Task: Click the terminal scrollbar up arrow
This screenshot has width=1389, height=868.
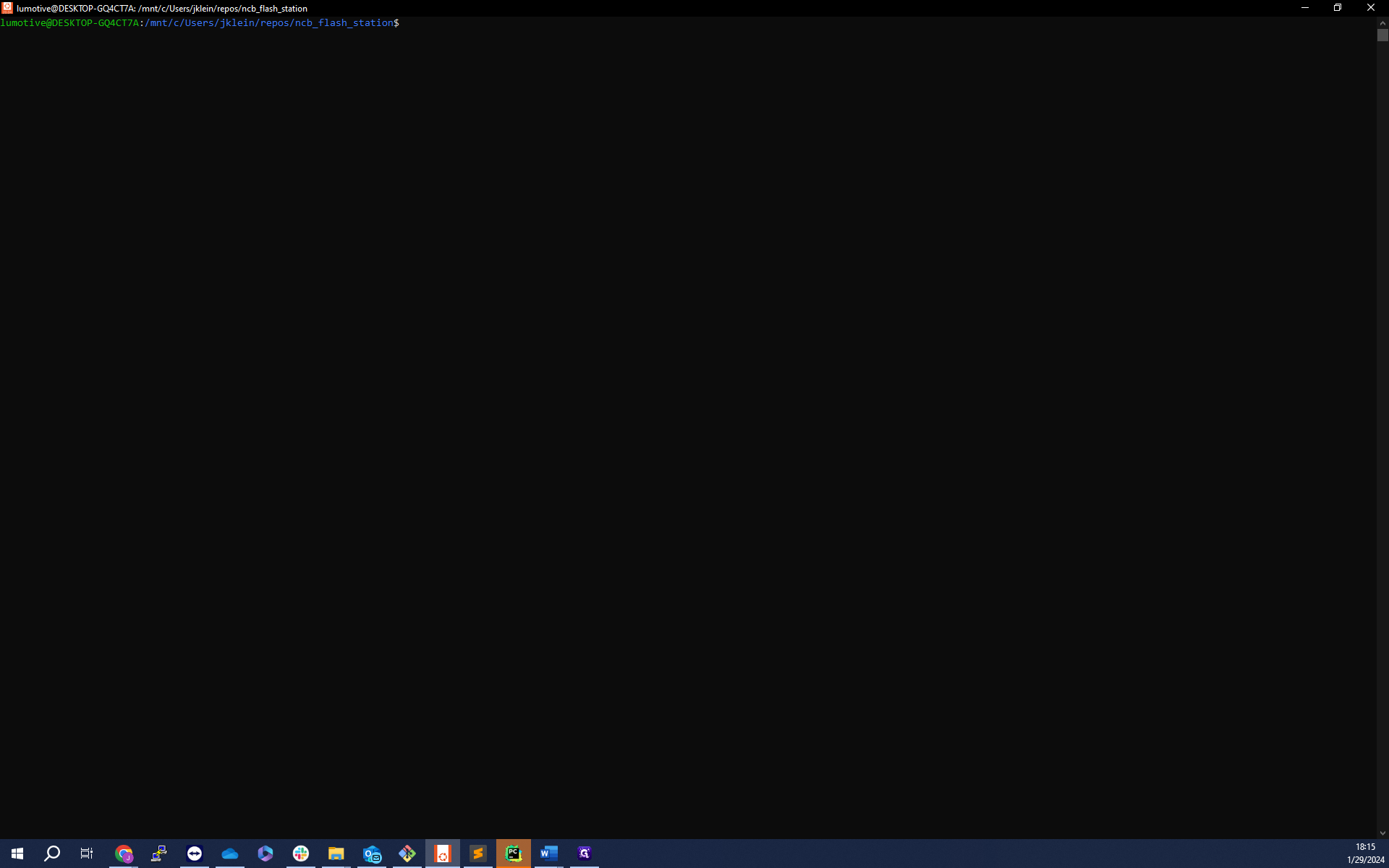Action: click(1382, 23)
